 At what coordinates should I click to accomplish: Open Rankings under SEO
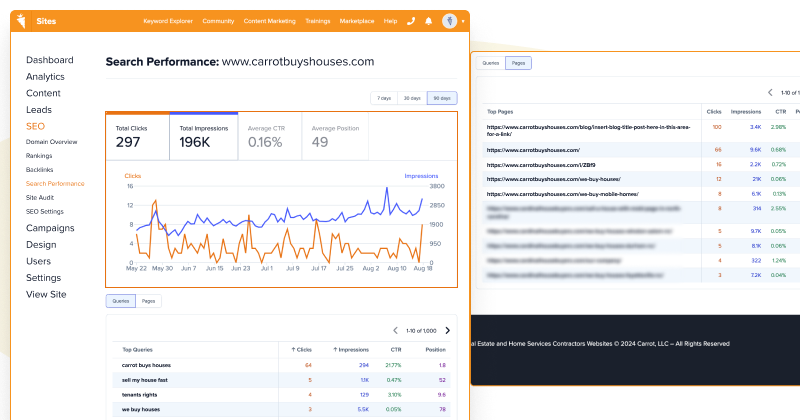[39, 156]
